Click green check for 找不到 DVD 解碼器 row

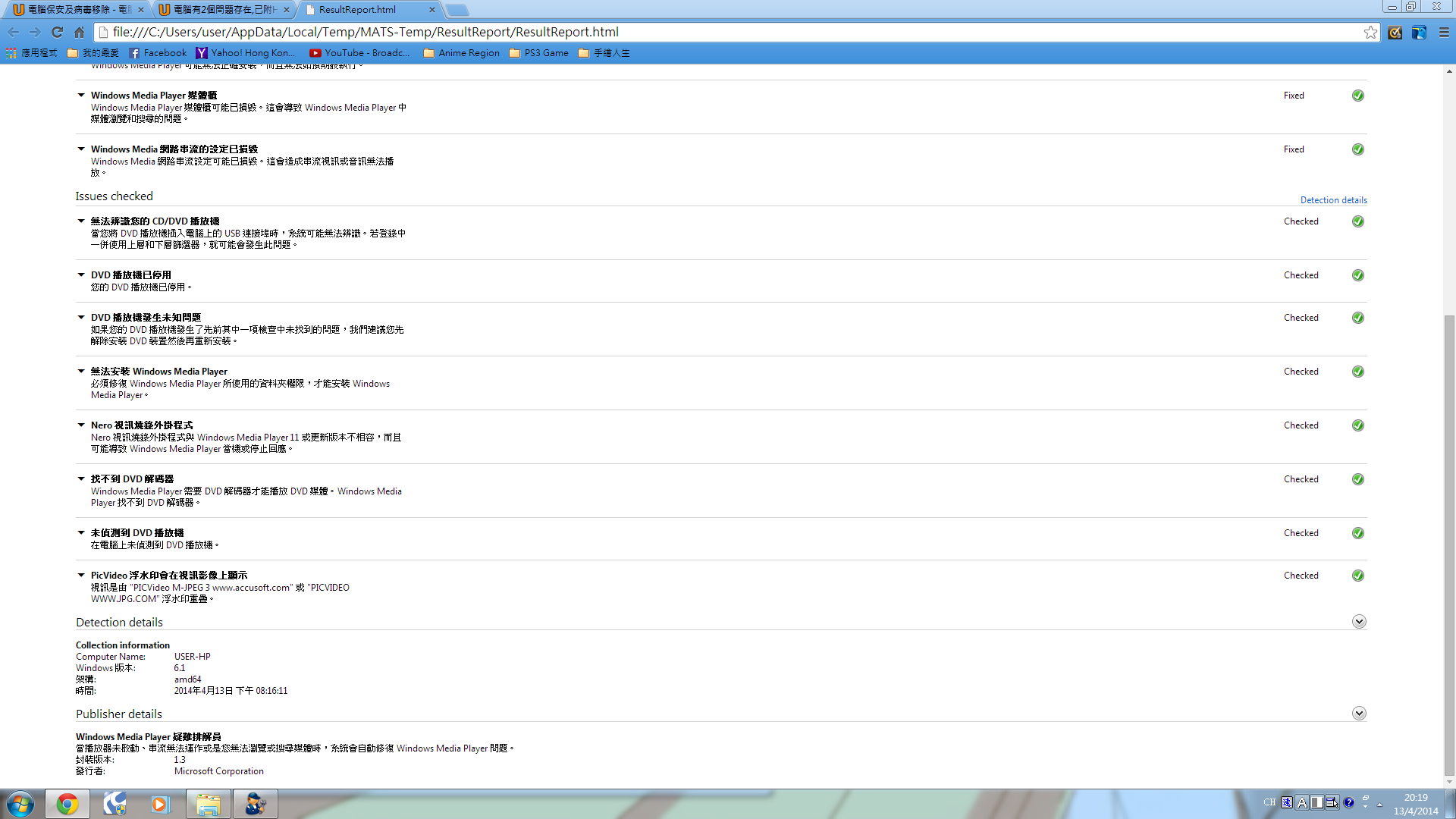click(1358, 479)
